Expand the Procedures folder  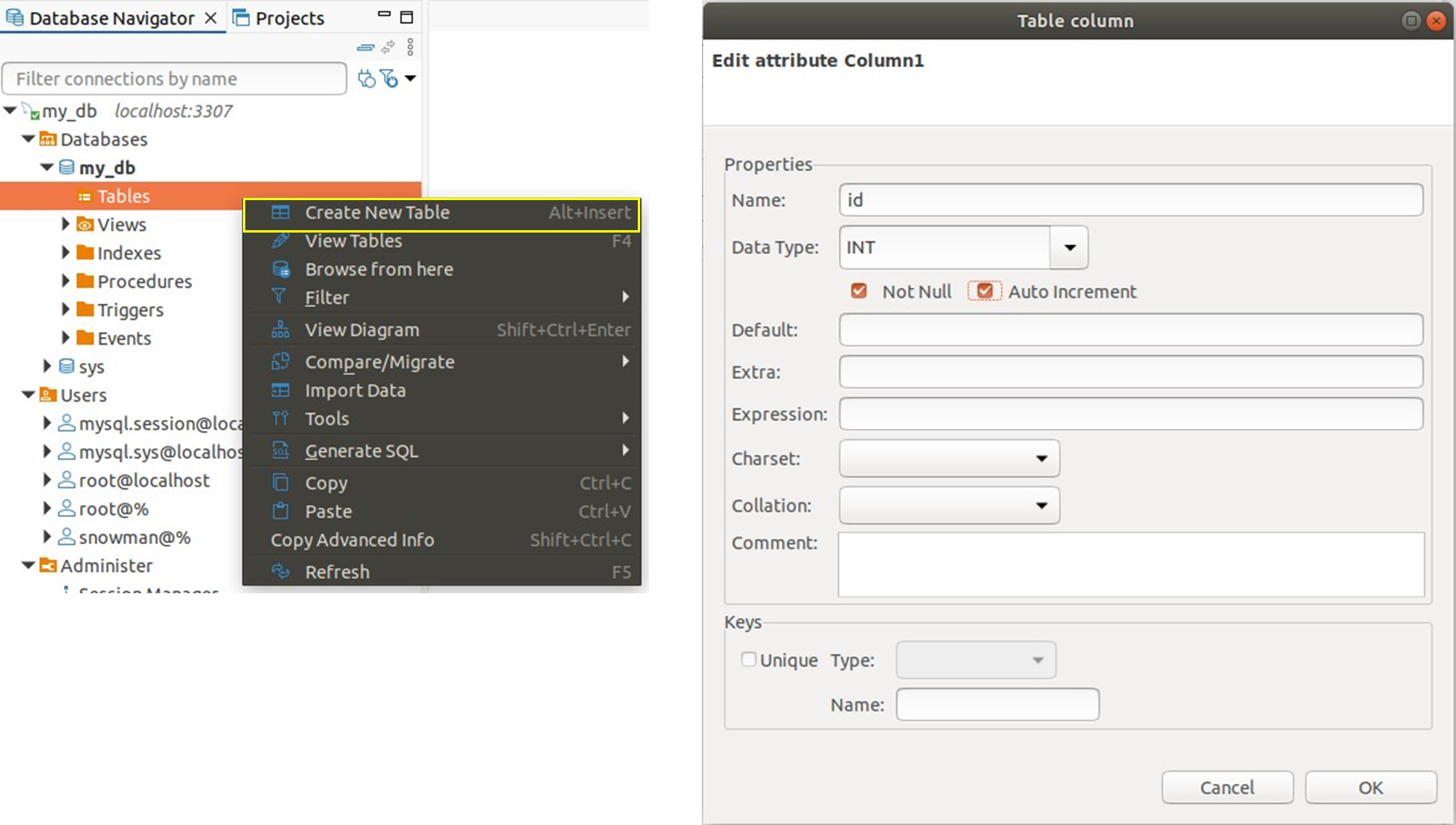(x=66, y=282)
